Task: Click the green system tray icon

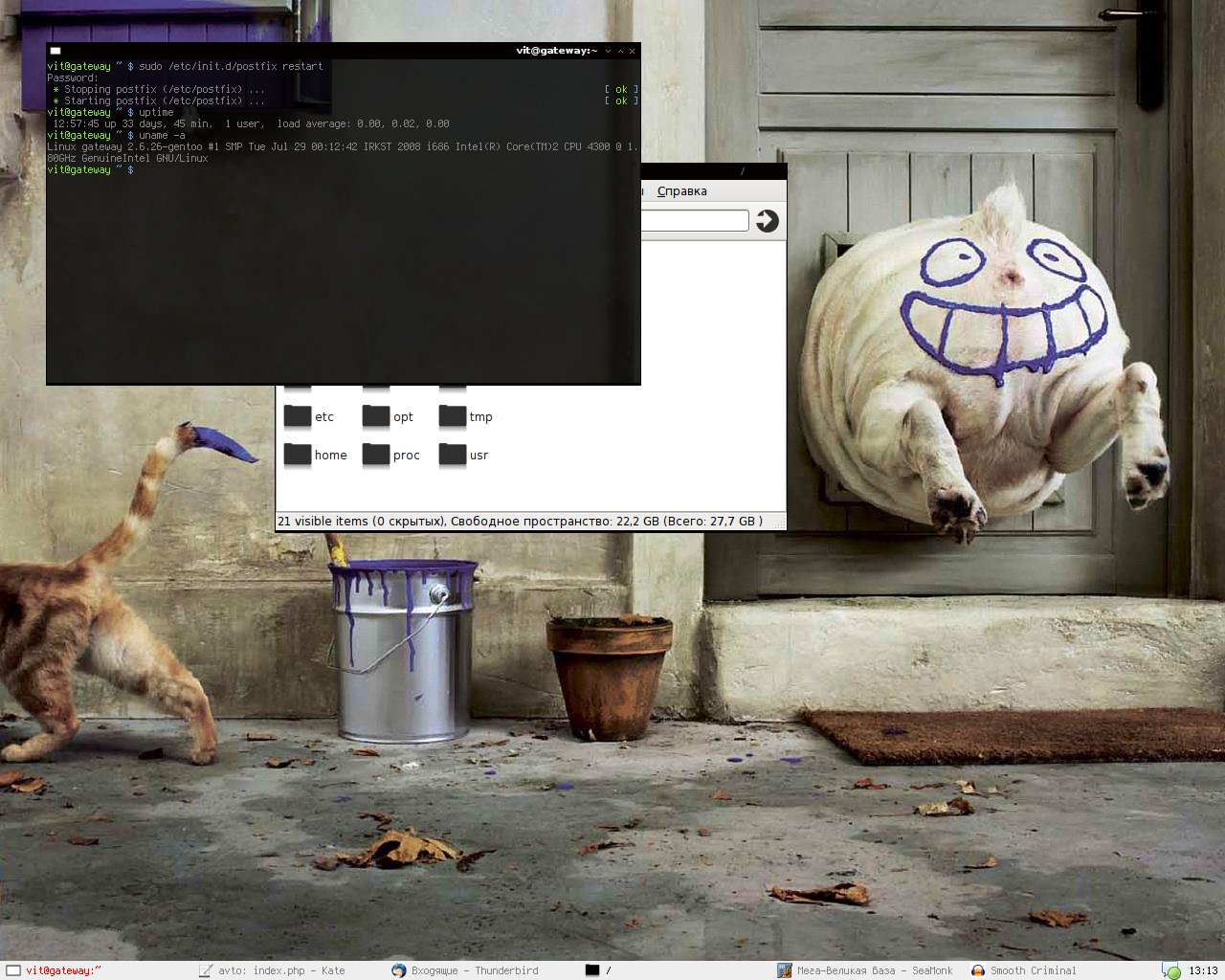Action: [1171, 971]
